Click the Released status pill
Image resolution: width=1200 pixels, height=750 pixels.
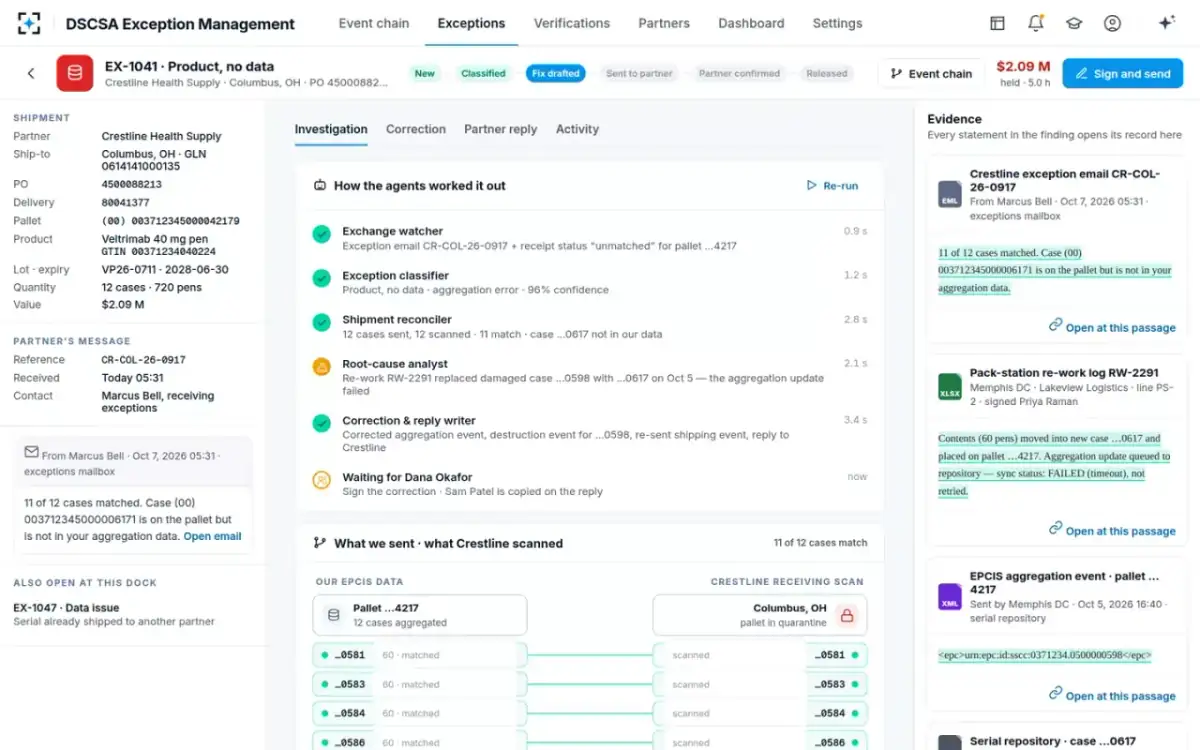click(x=827, y=73)
